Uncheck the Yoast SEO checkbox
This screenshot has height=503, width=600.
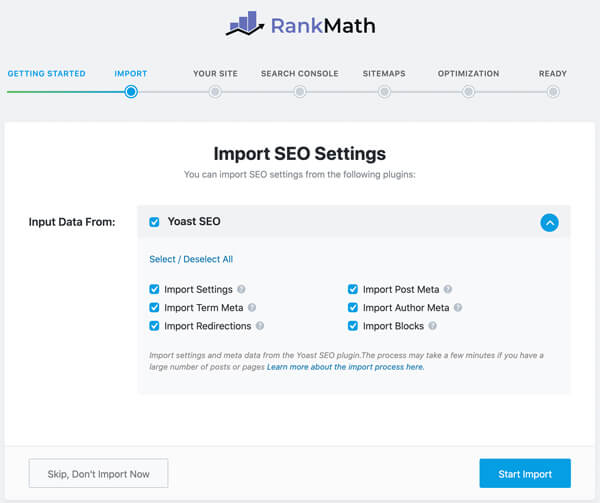[154, 222]
